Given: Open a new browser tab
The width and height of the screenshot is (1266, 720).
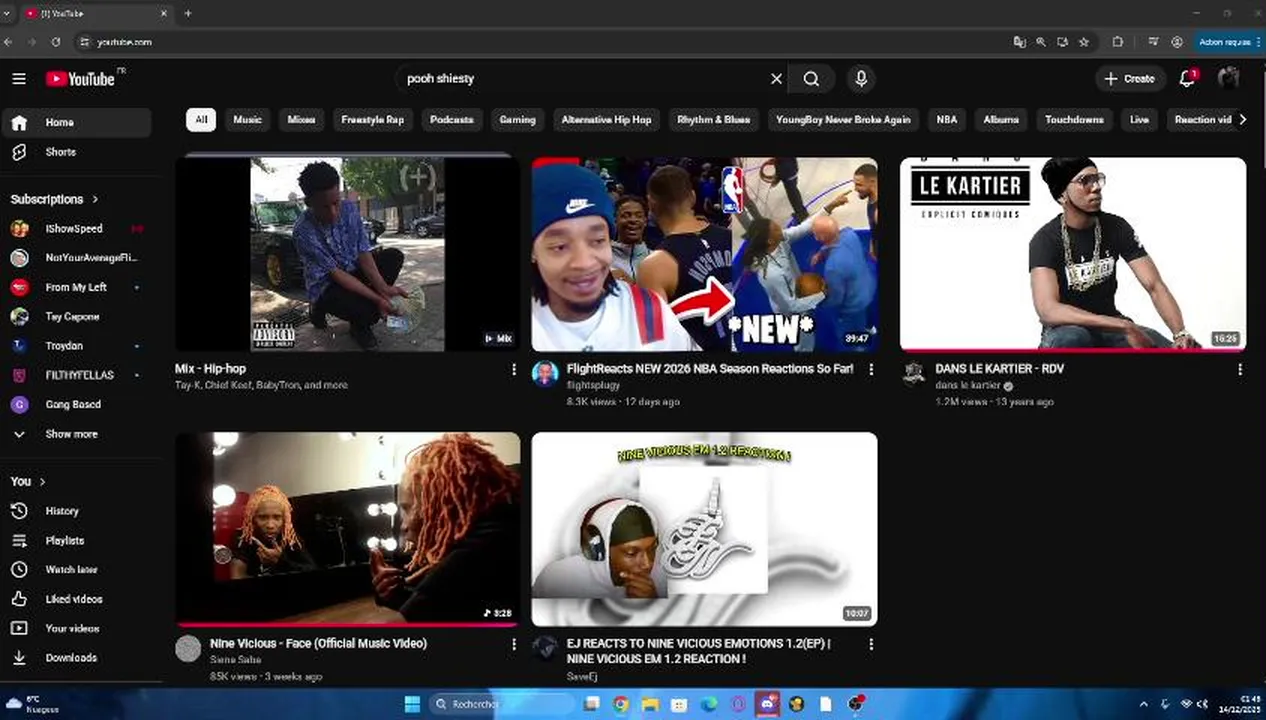Looking at the screenshot, I should (188, 13).
